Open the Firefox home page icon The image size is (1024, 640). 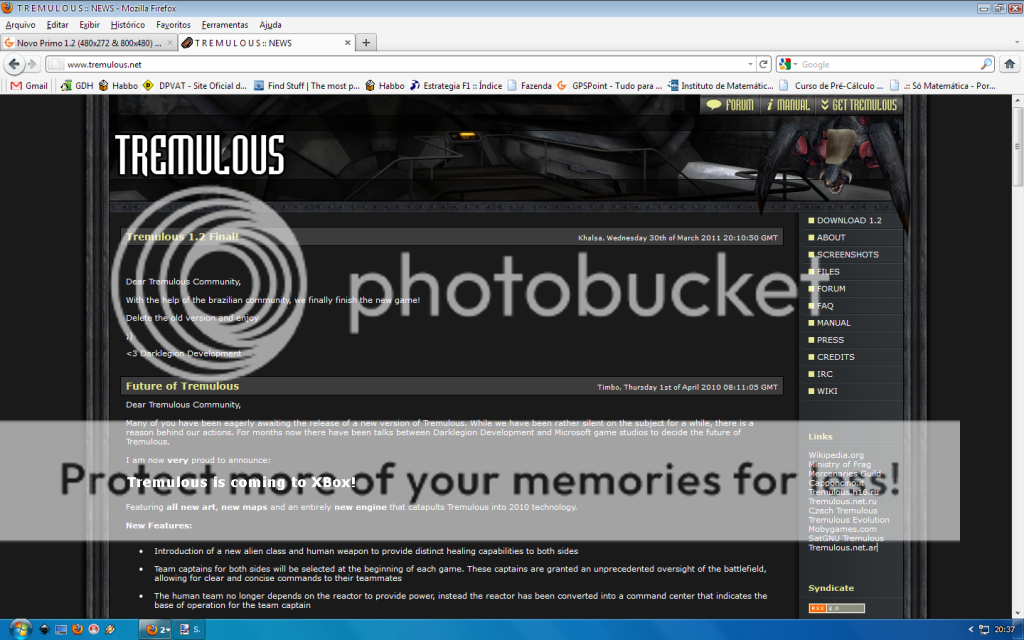point(1009,64)
